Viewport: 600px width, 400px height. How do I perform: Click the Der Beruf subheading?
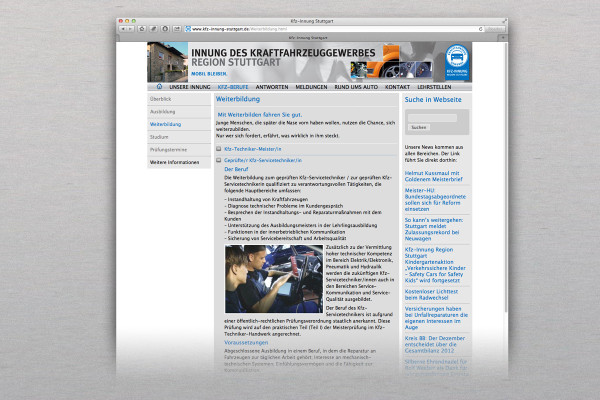click(236, 169)
